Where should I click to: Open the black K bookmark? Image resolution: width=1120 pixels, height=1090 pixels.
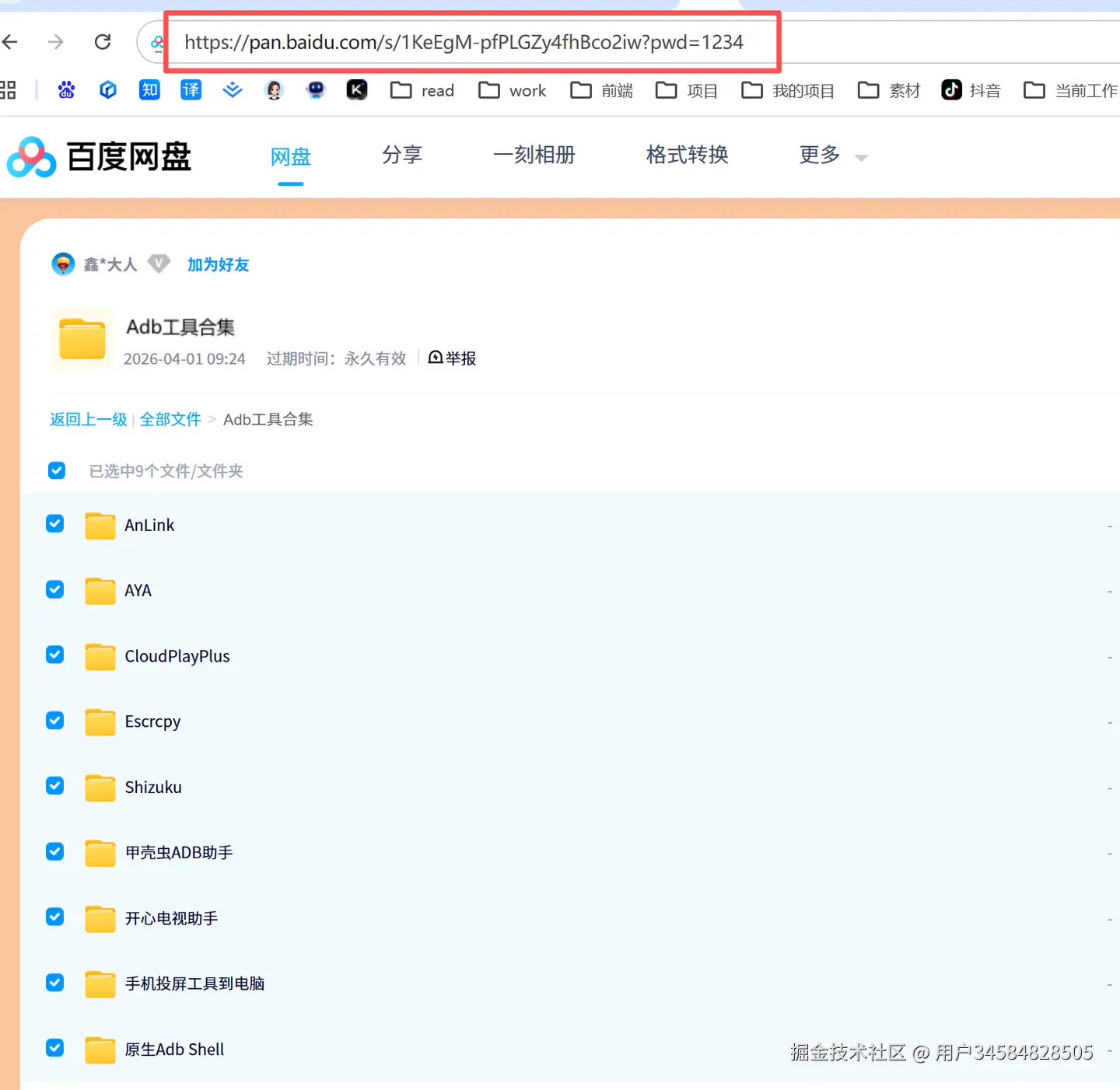[357, 90]
